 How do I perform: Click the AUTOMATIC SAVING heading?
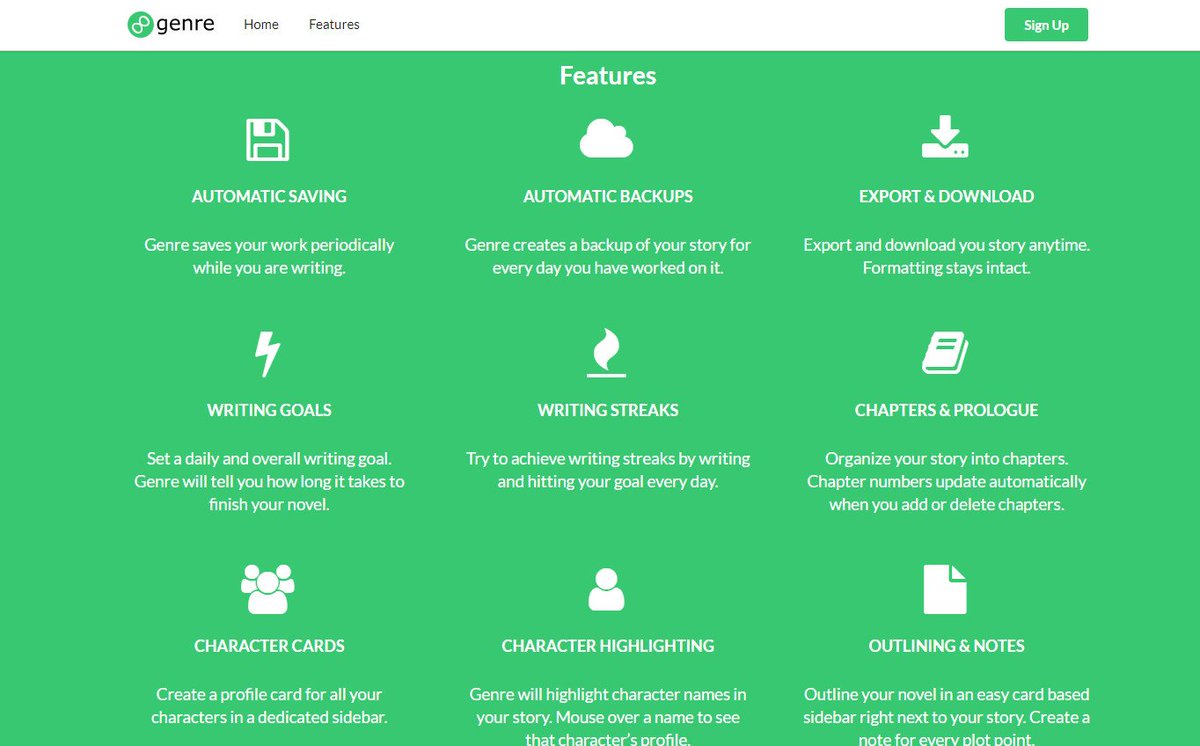[x=269, y=197]
